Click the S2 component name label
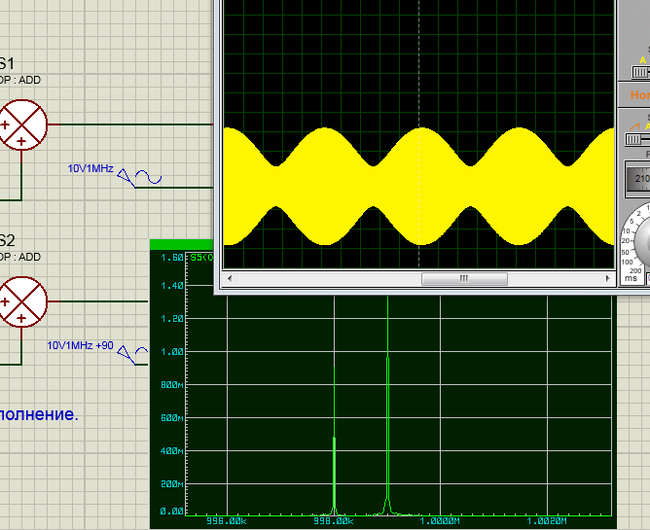The width and height of the screenshot is (650, 530). point(7,240)
